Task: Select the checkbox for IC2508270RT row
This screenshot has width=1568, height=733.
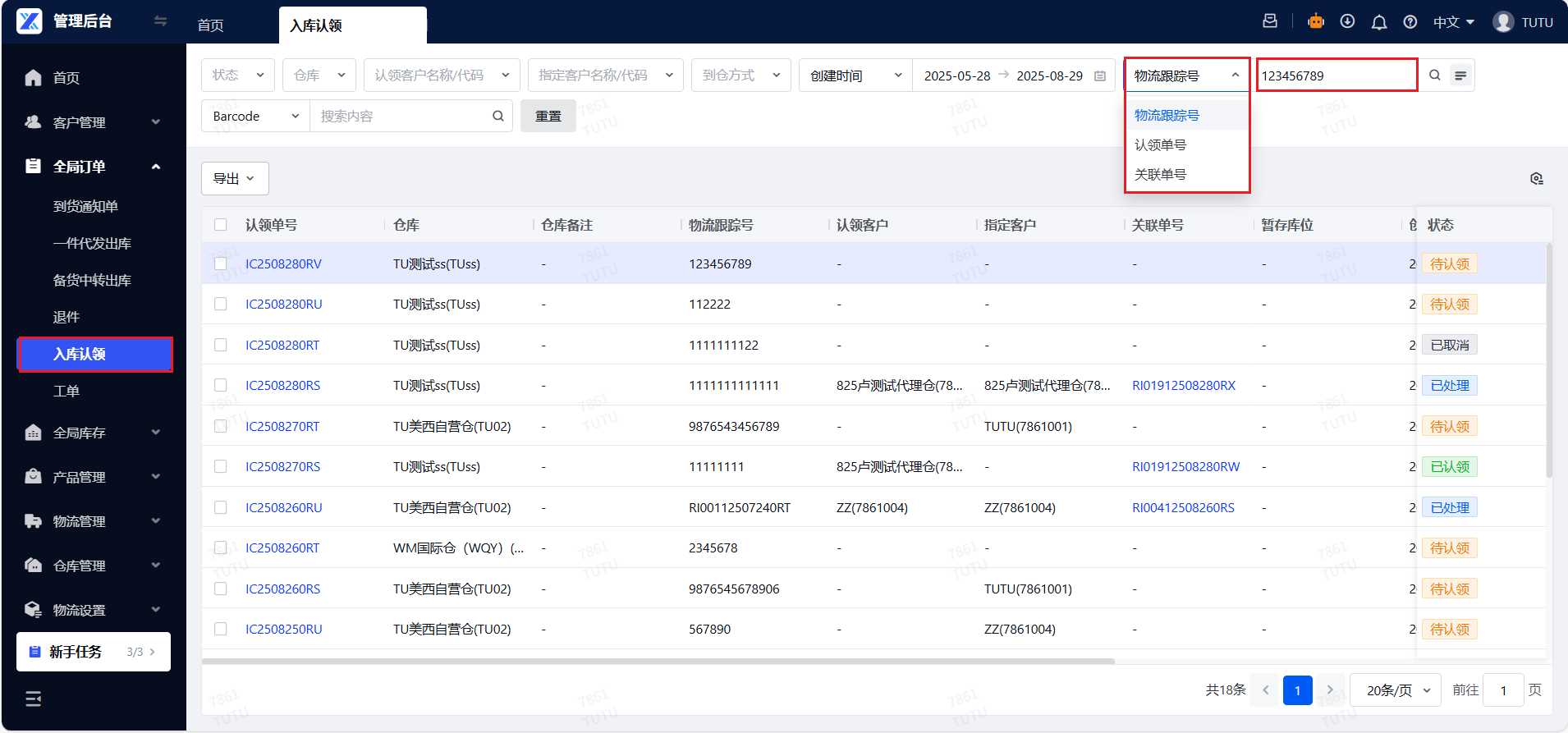Action: [221, 426]
